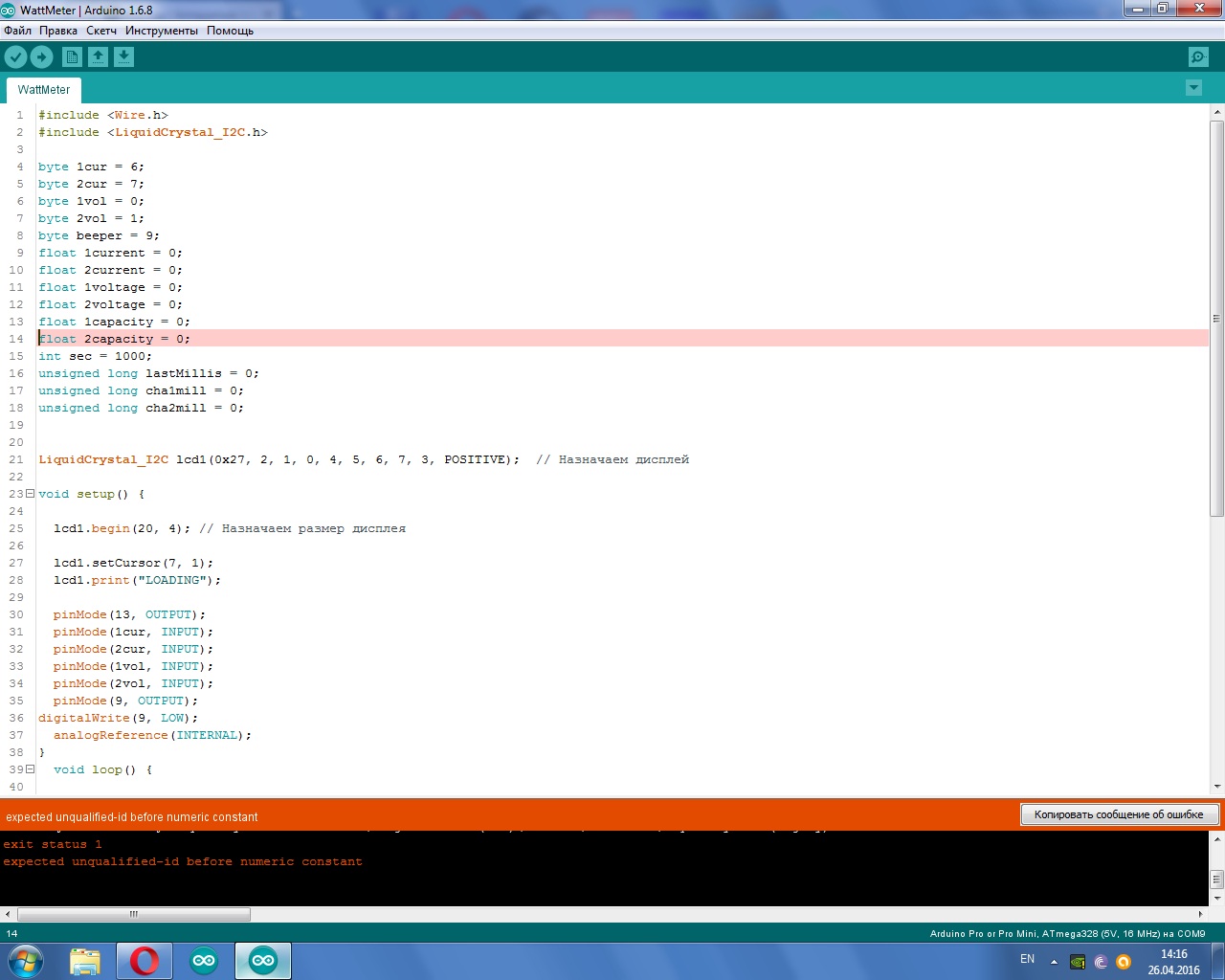The height and width of the screenshot is (980, 1225).
Task: Open the Правка menu
Action: (x=58, y=31)
